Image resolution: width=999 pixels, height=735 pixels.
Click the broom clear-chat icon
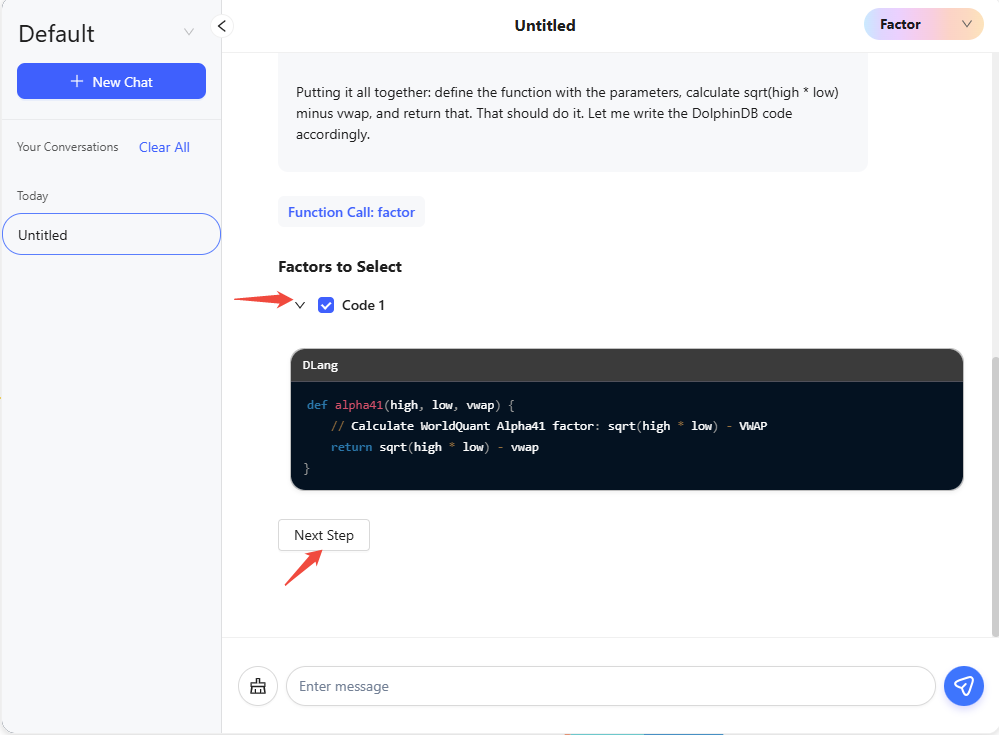258,686
